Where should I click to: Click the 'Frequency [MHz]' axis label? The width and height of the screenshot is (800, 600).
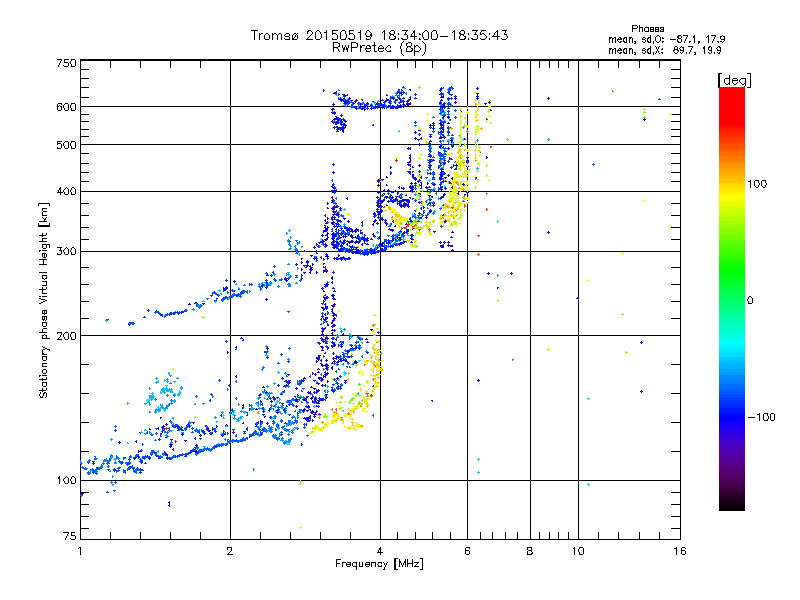click(x=379, y=564)
